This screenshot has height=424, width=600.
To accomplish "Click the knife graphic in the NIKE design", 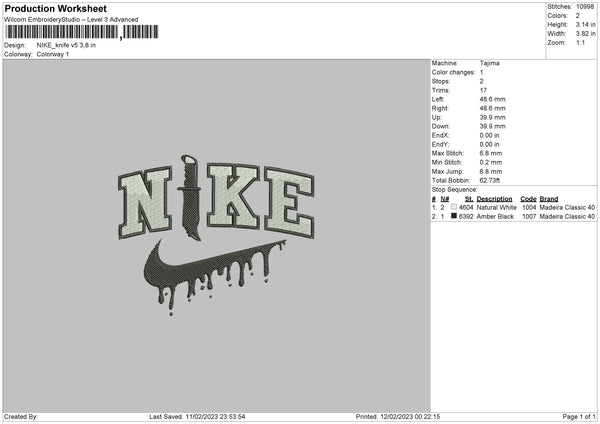I will pyautogui.click(x=189, y=197).
